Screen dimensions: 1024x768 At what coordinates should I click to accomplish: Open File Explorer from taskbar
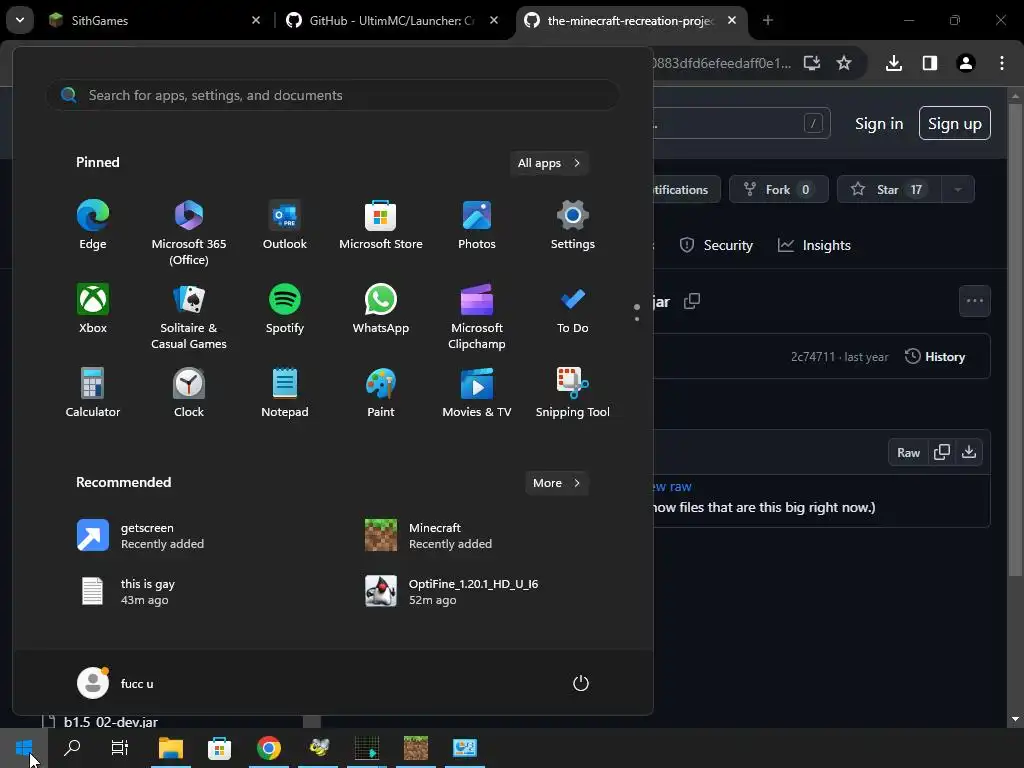coord(171,748)
